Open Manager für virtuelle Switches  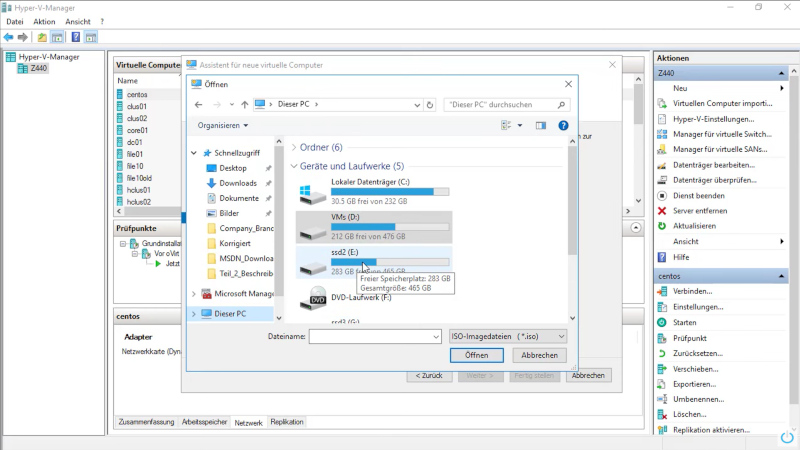pyautogui.click(x=722, y=134)
